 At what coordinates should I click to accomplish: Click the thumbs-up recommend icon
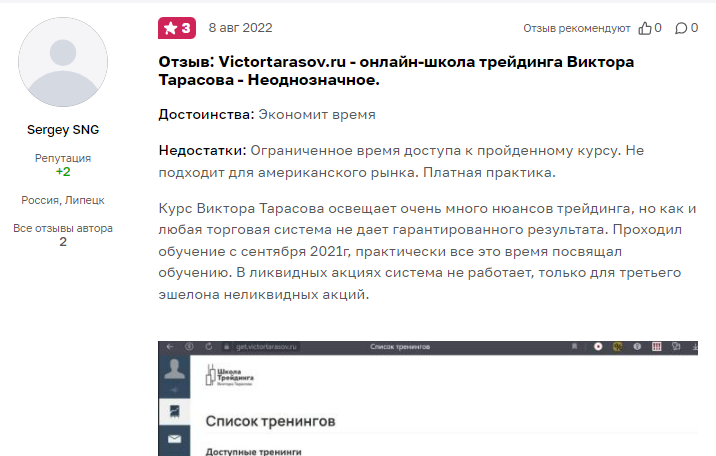click(x=645, y=28)
